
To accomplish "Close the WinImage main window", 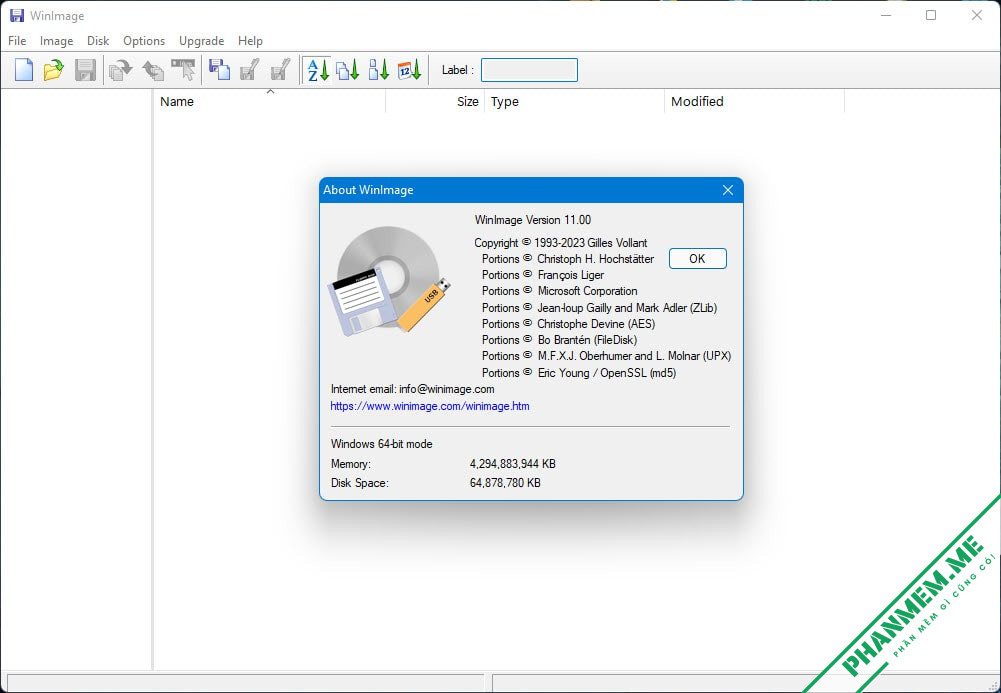I will 977,15.
